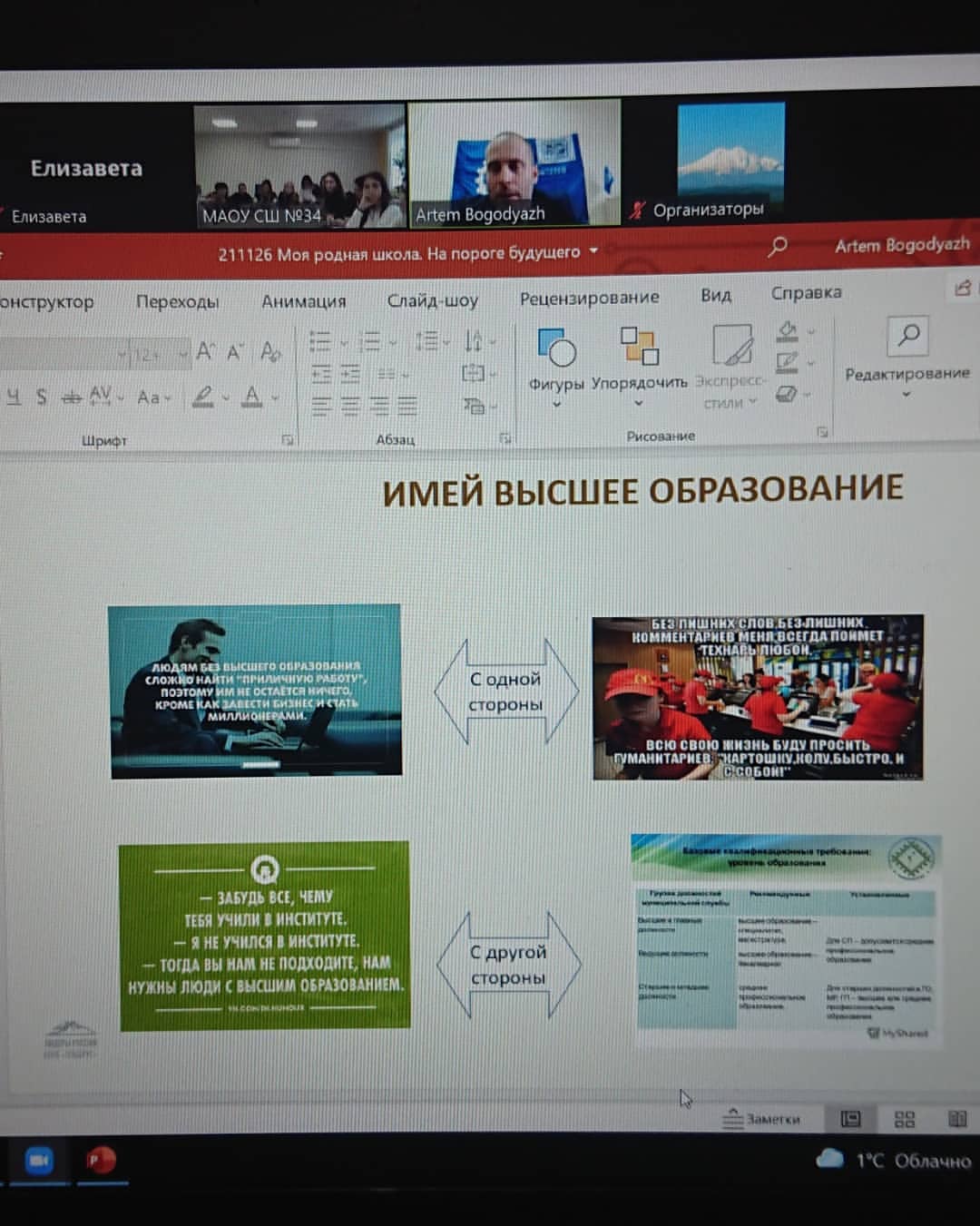Clear all formatting using the A eraser icon
Viewport: 980px width, 1226px height.
(270, 351)
